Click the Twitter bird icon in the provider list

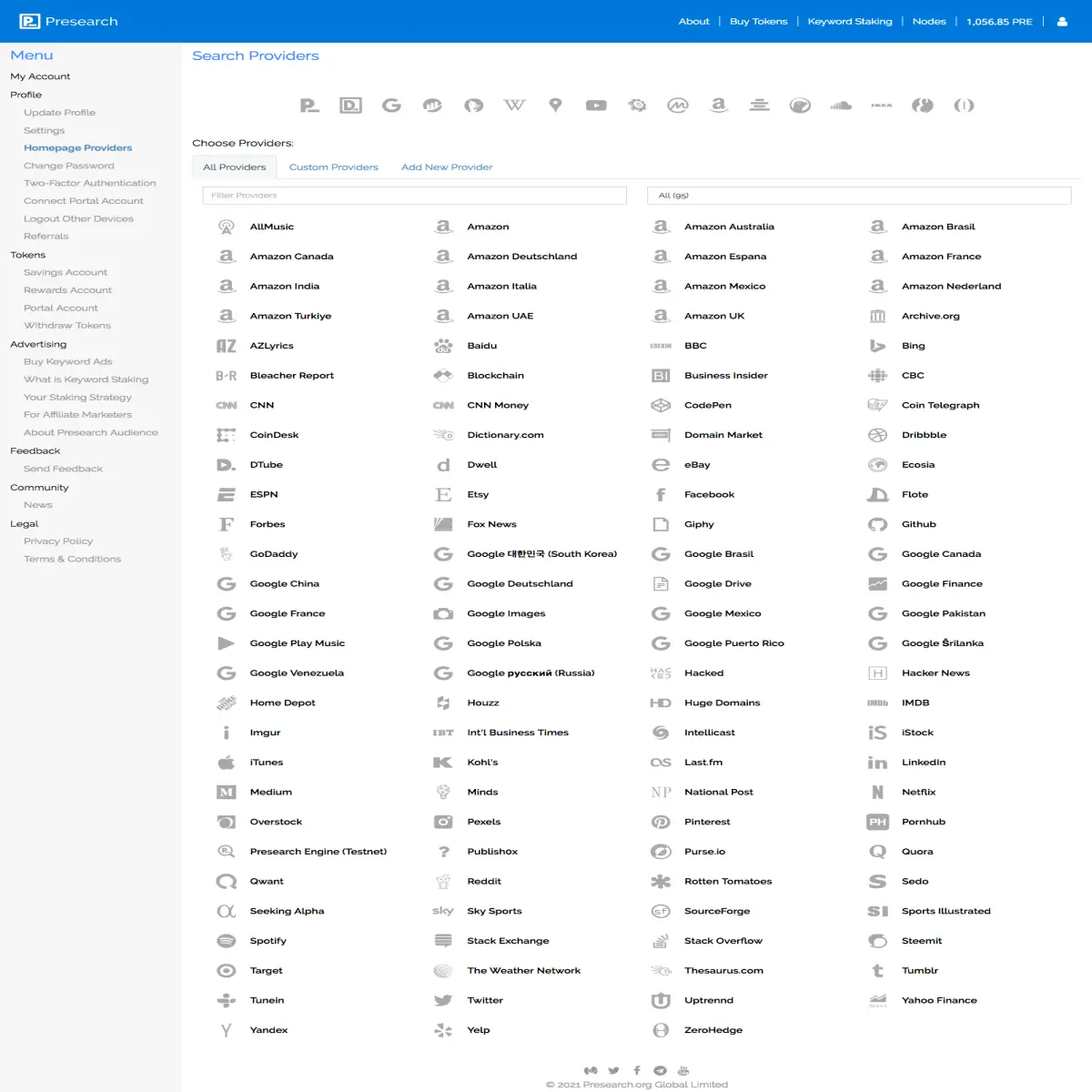(443, 1000)
